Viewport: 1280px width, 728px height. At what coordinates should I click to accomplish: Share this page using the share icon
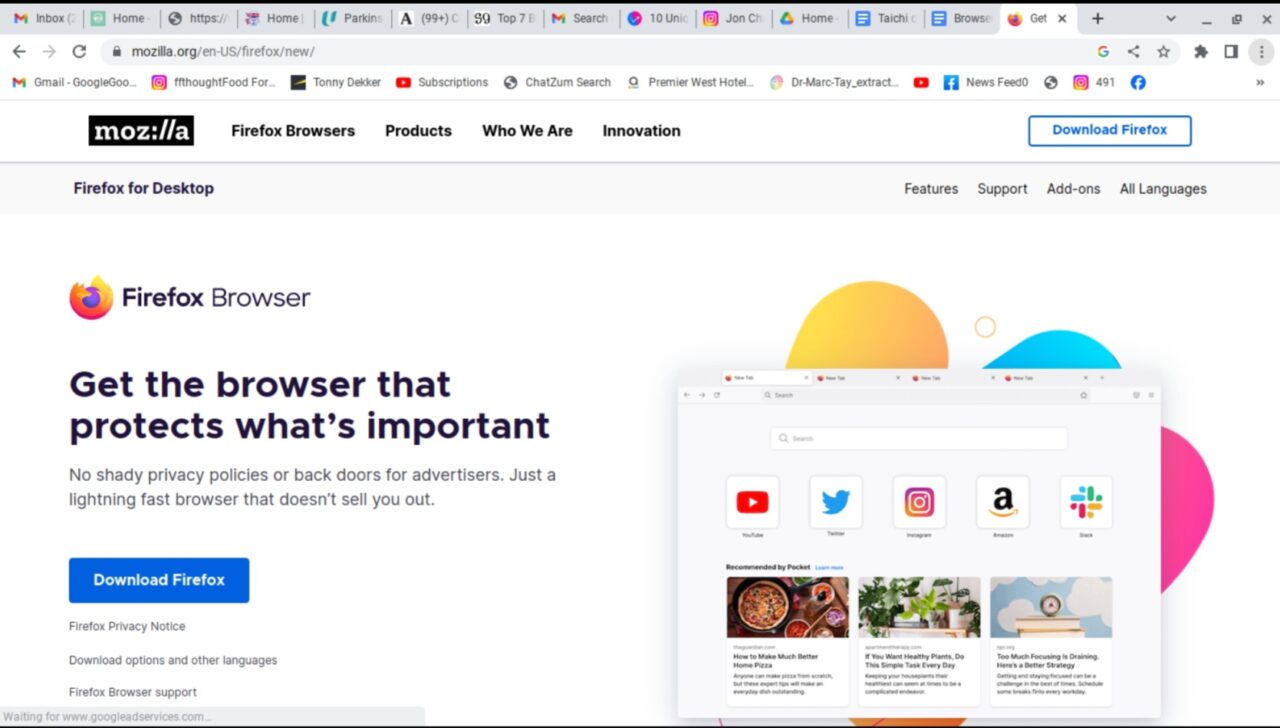click(1133, 51)
